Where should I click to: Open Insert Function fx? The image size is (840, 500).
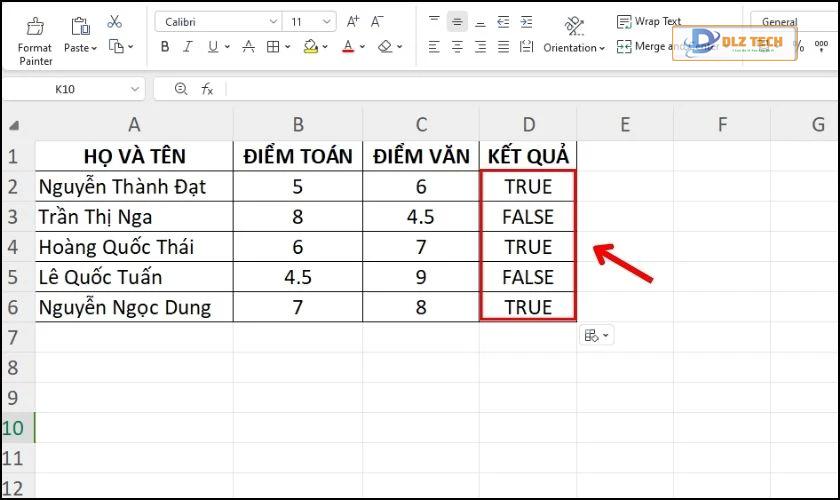point(207,89)
